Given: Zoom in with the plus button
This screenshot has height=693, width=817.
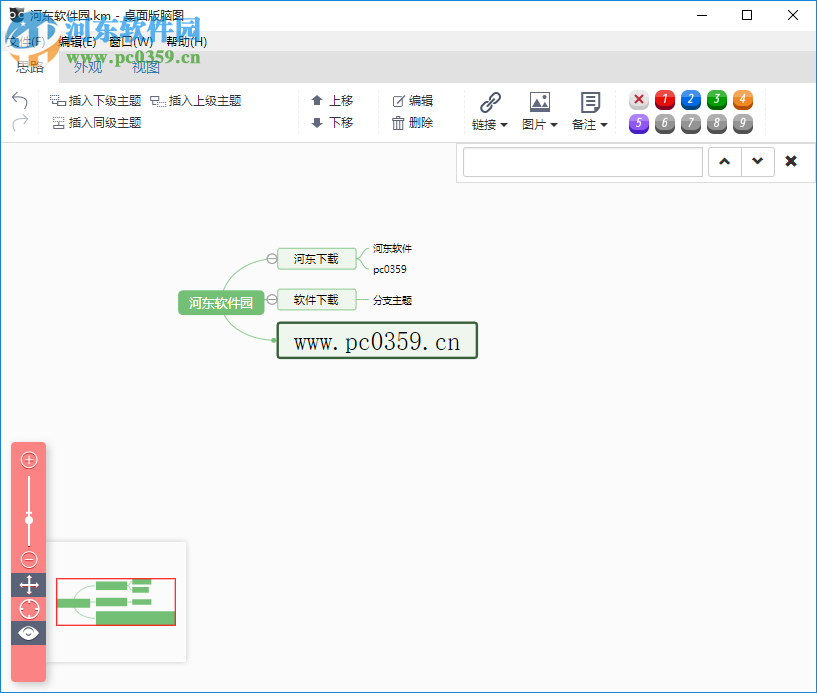Looking at the screenshot, I should (x=29, y=460).
